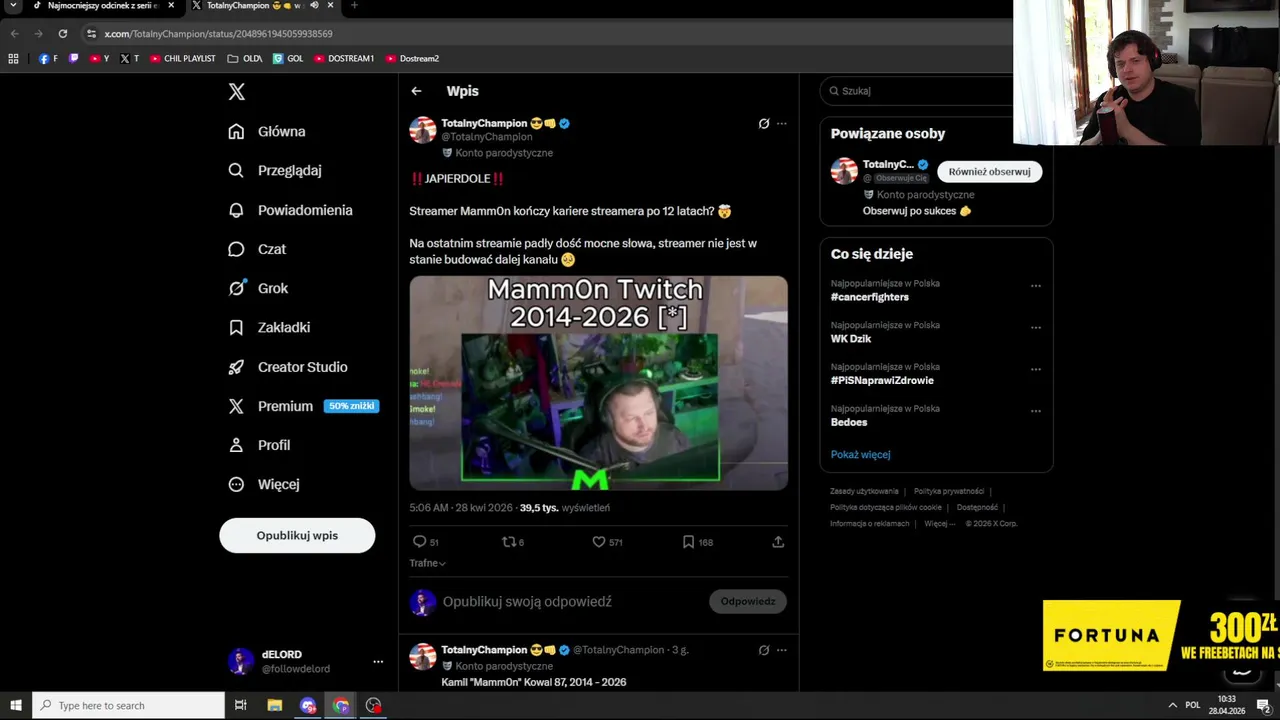The width and height of the screenshot is (1280, 720).
Task: Open the options for the #PiSNaprawiZdrowie trend
Action: (1036, 369)
